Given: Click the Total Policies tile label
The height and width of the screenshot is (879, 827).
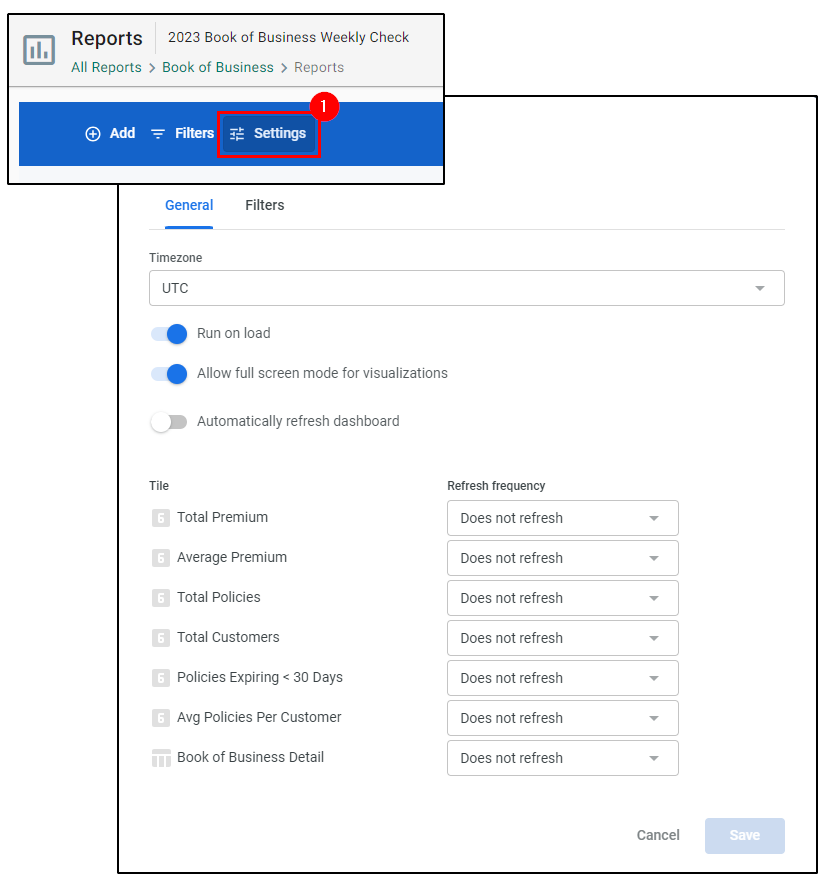Looking at the screenshot, I should click(219, 598).
